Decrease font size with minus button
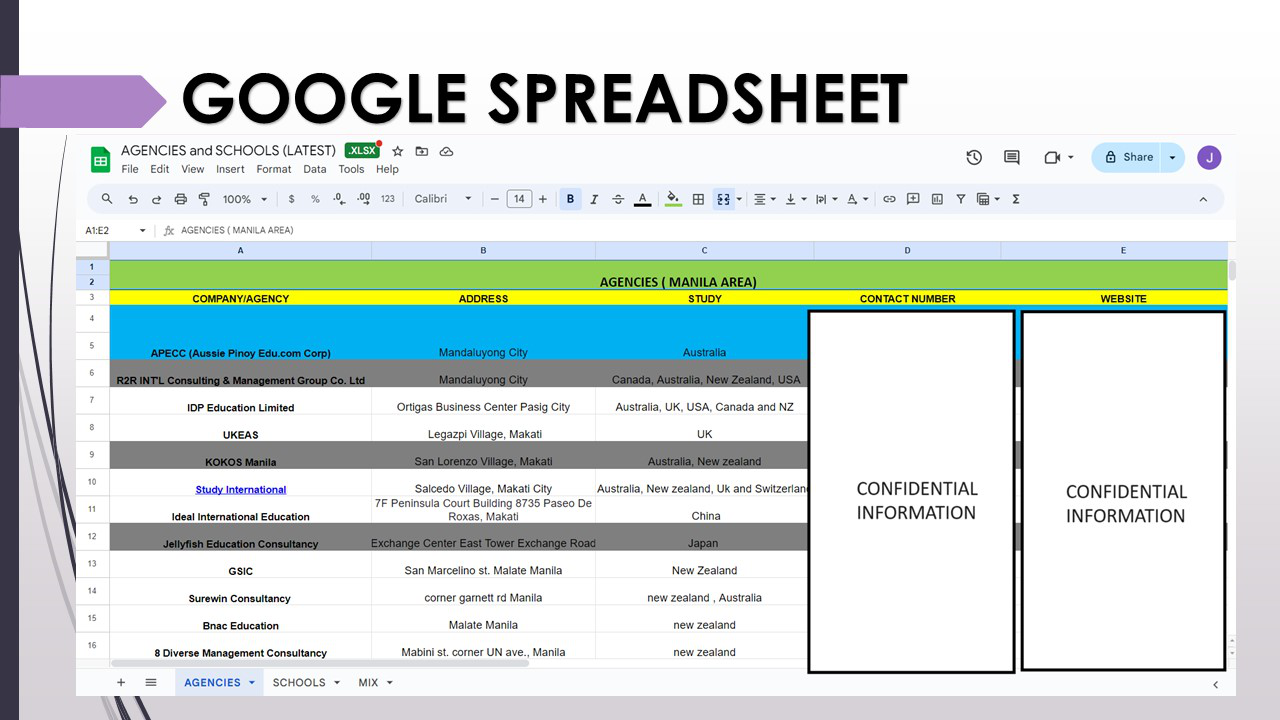 point(494,199)
